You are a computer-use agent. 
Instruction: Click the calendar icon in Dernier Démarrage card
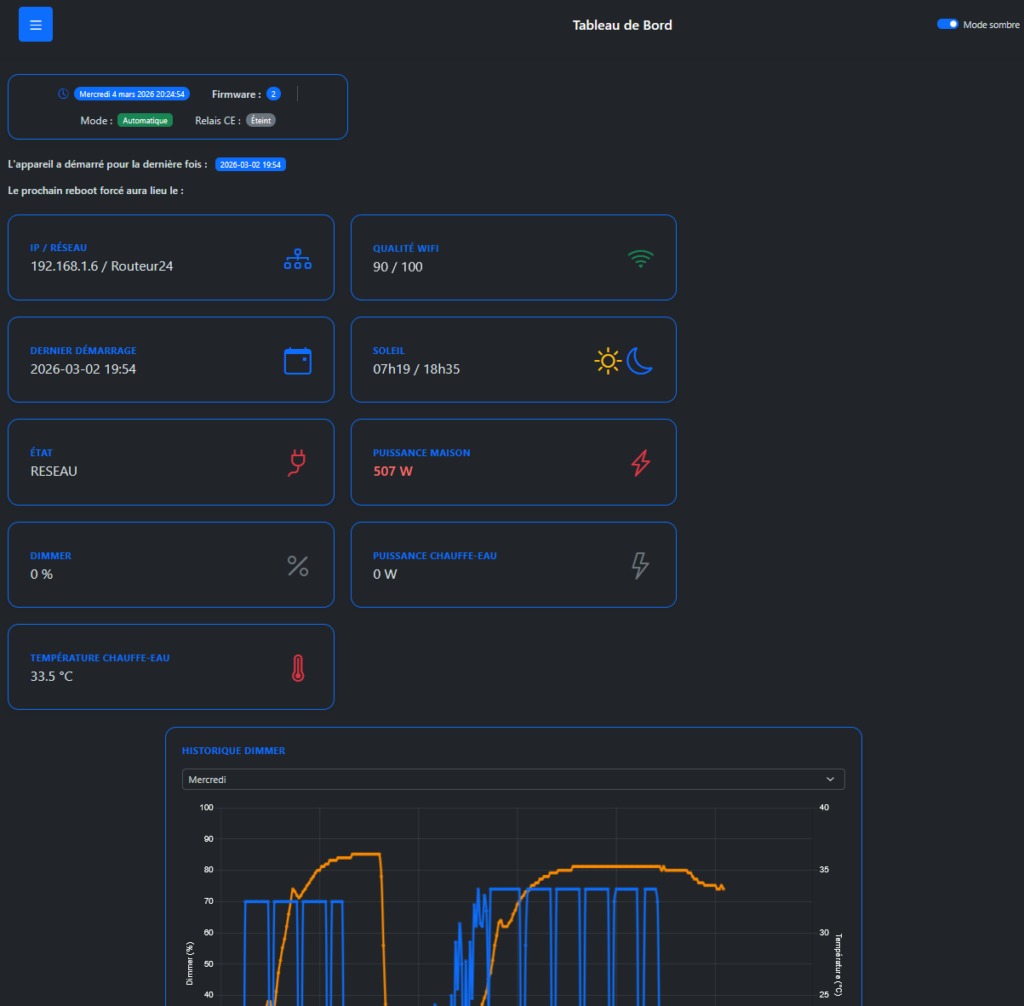298,361
